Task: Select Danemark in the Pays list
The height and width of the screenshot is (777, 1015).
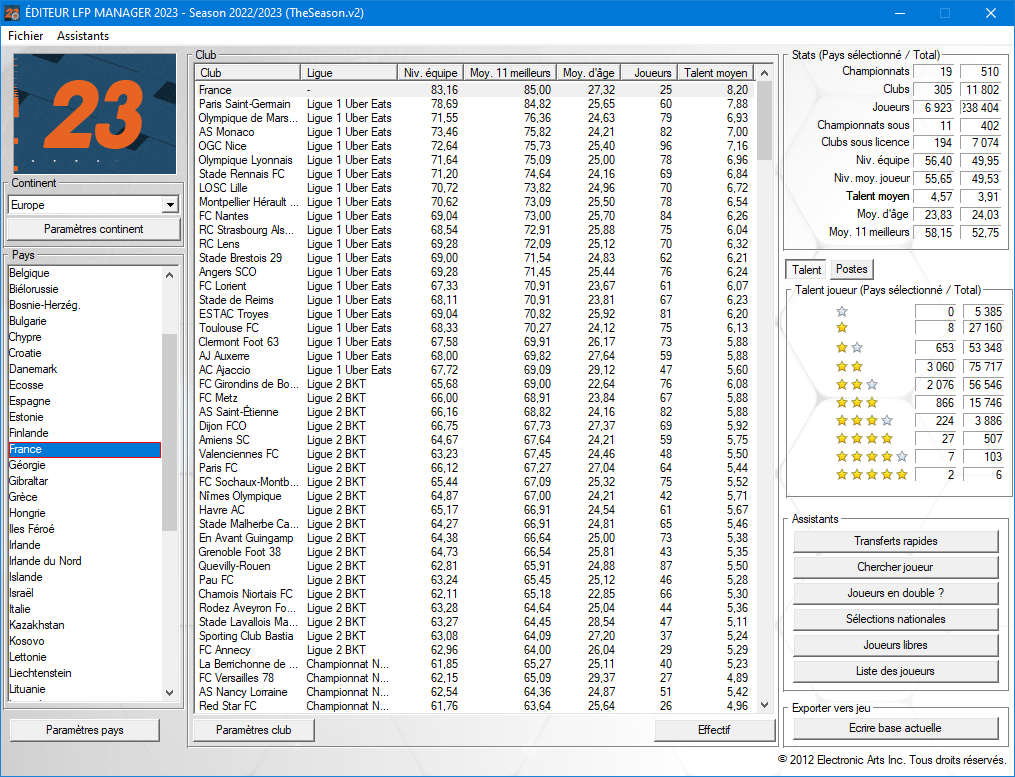Action: coord(84,369)
